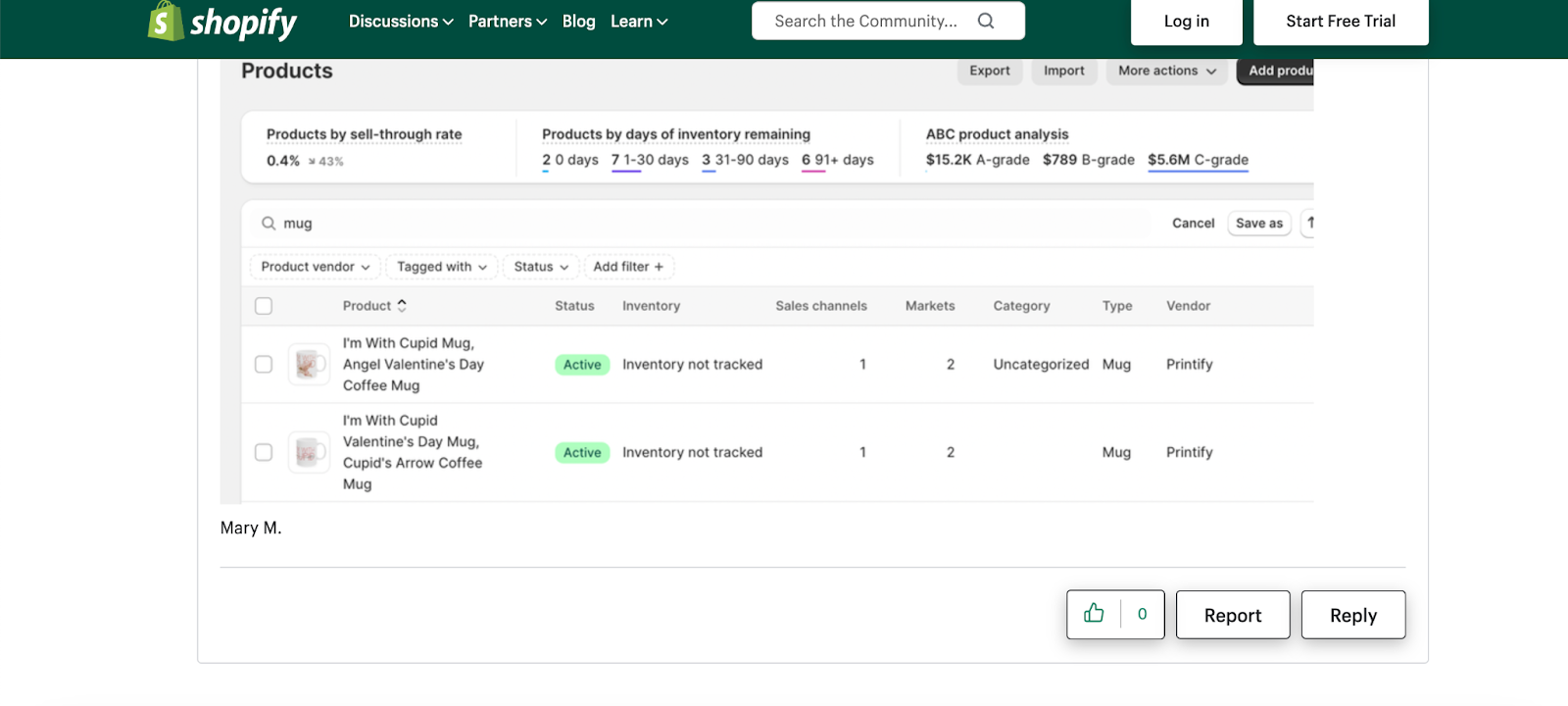The width and height of the screenshot is (1568, 706).
Task: Click the Search the Community field
Action: coord(888,21)
